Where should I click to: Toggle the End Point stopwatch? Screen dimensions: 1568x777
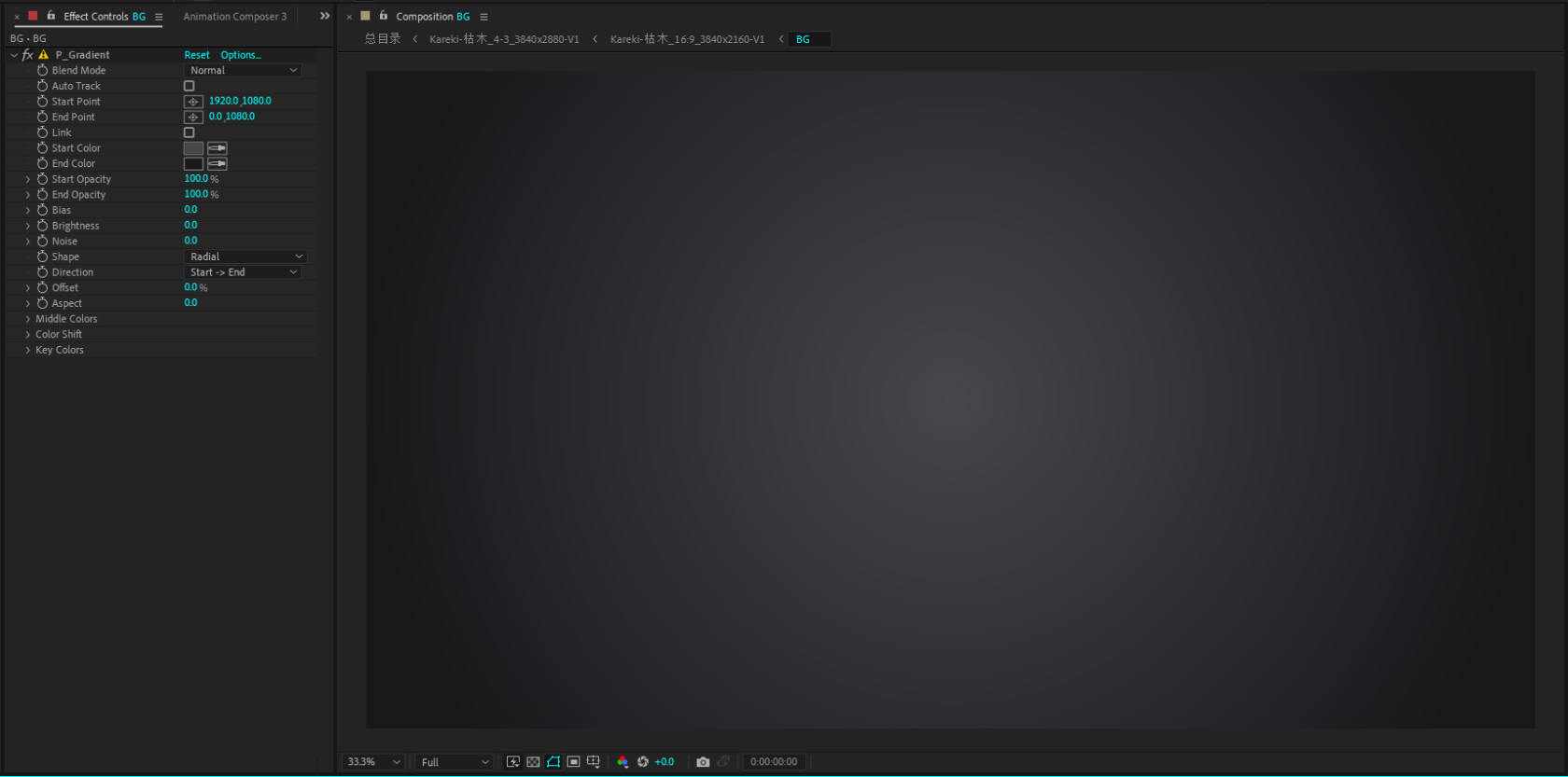click(x=42, y=117)
